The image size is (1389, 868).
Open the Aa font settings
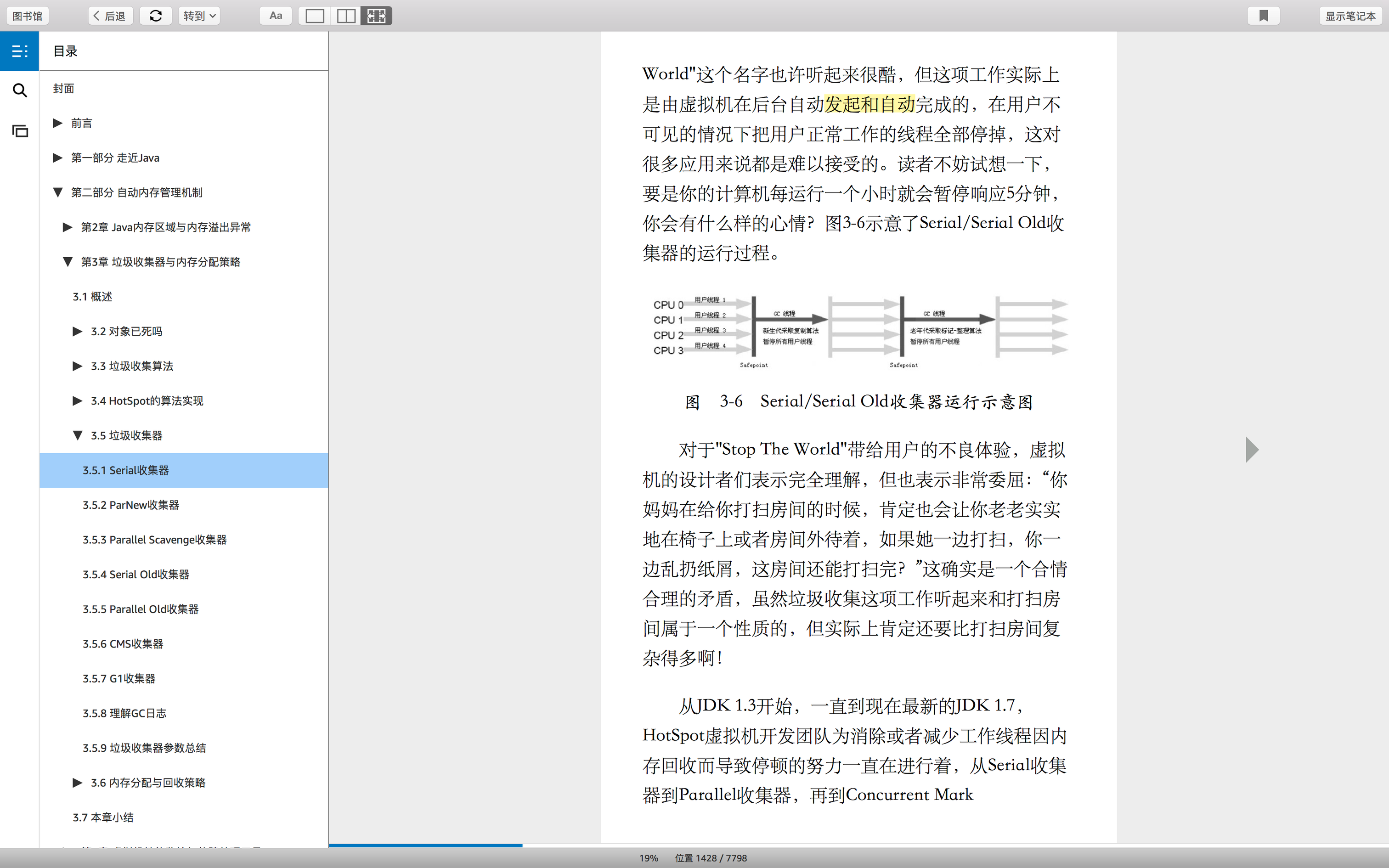click(276, 16)
